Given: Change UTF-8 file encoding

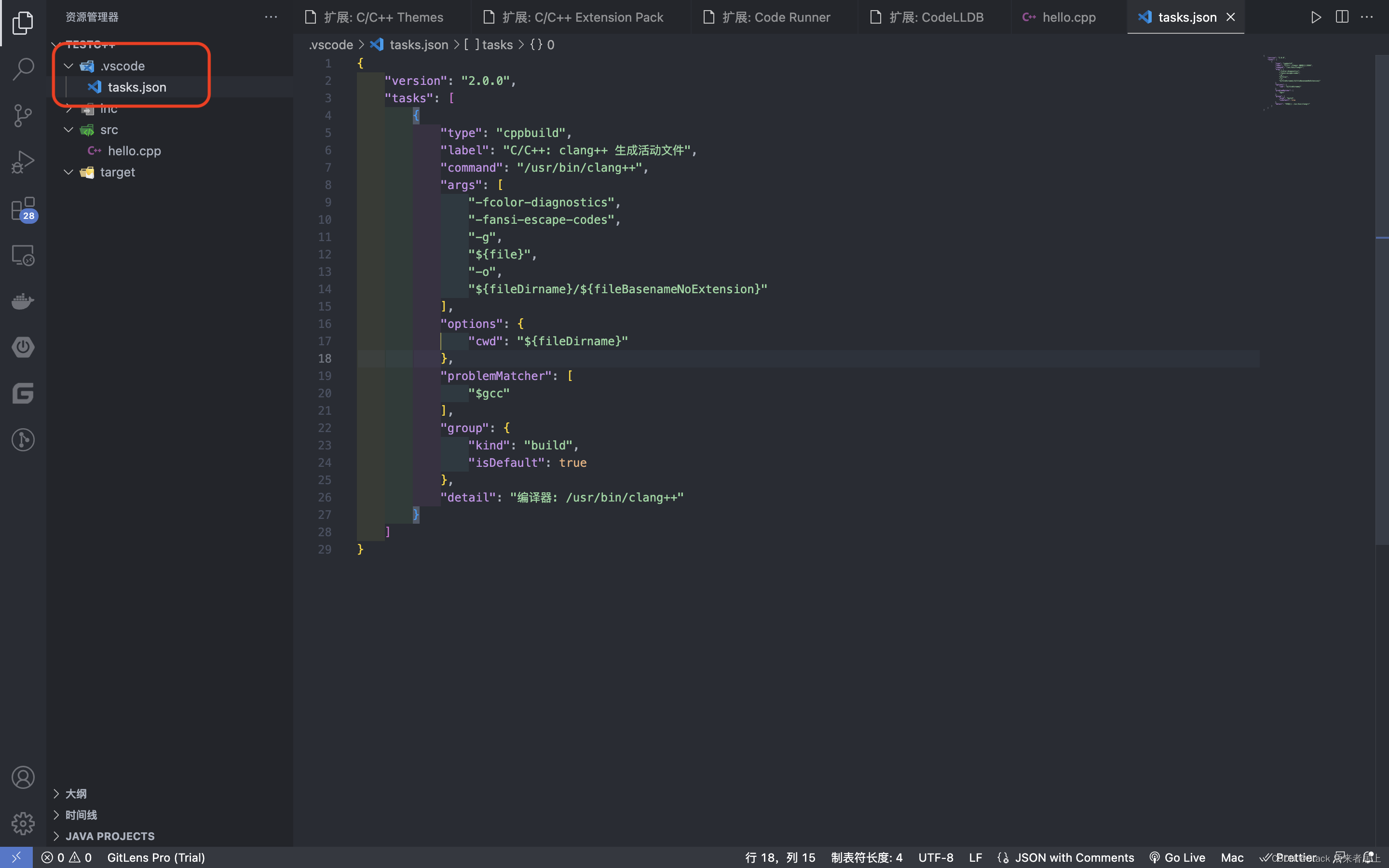Looking at the screenshot, I should (936, 858).
